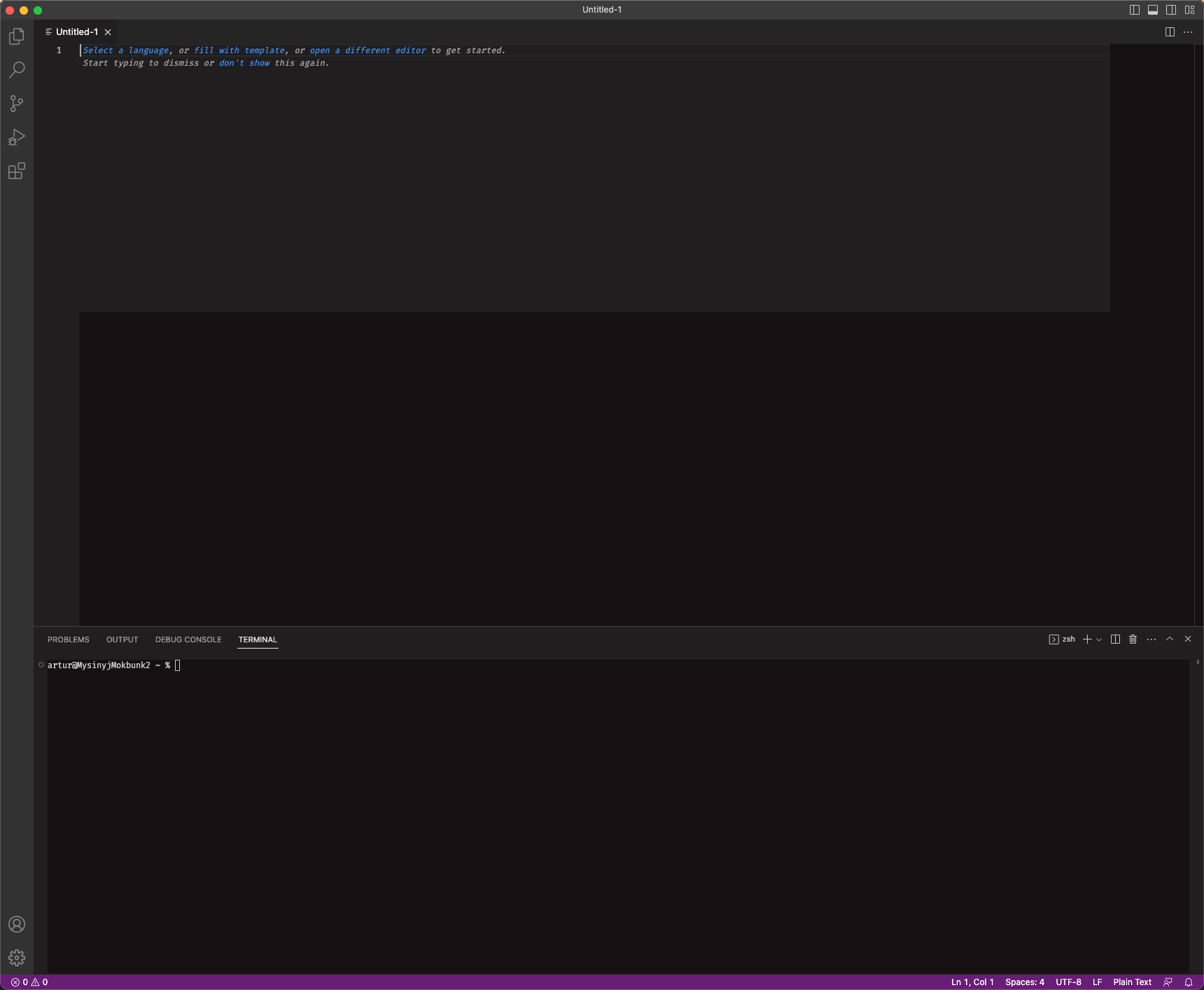1204x990 pixels.
Task: Open the Run and Debug view
Action: click(16, 137)
